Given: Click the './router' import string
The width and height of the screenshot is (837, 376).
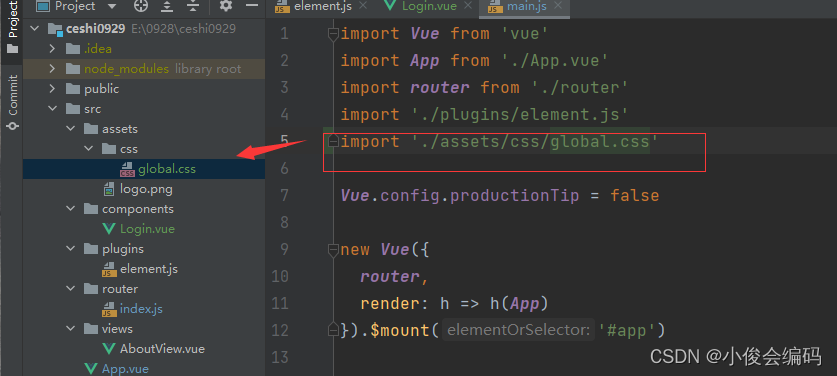Looking at the screenshot, I should click(x=580, y=88).
